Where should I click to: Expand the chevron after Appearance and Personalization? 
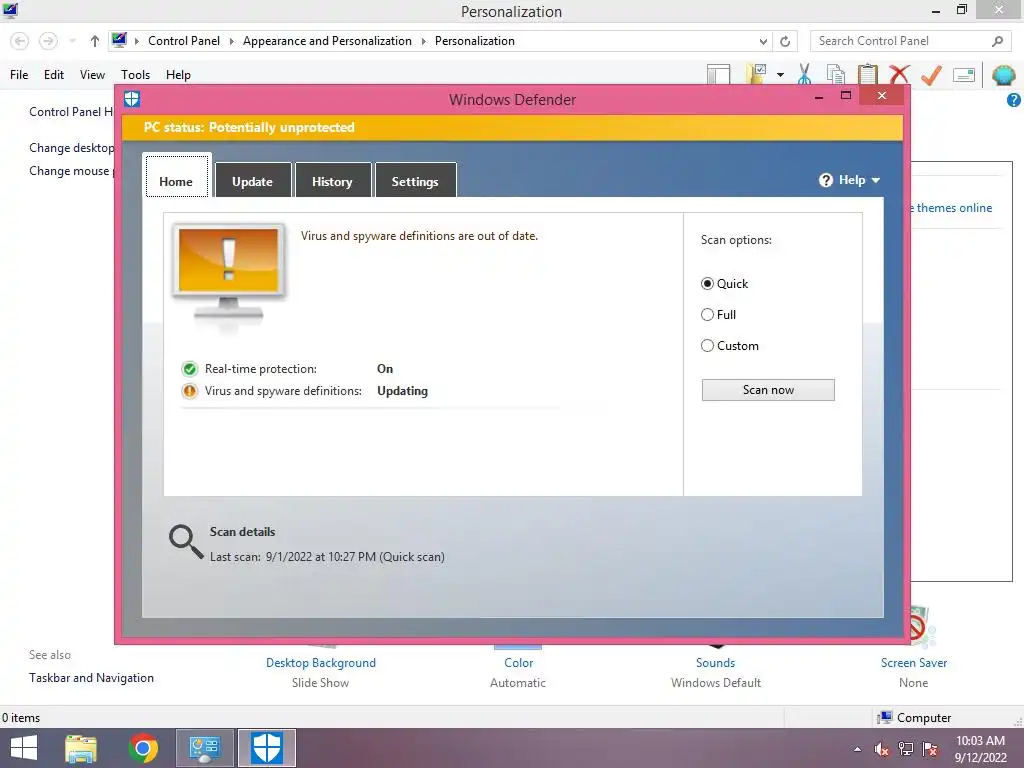pos(423,41)
